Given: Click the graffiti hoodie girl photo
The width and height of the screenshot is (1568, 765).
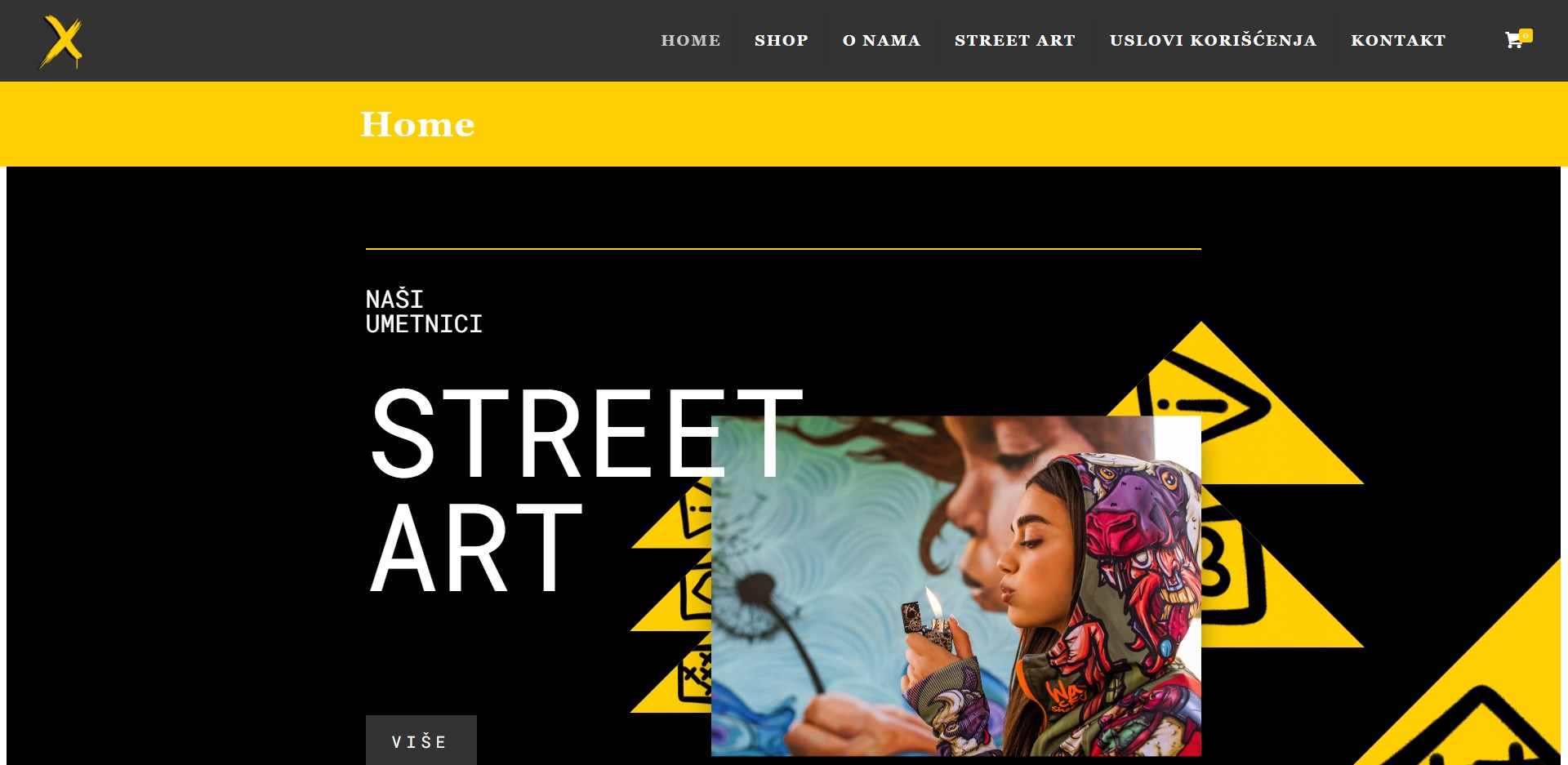Looking at the screenshot, I should tap(956, 586).
